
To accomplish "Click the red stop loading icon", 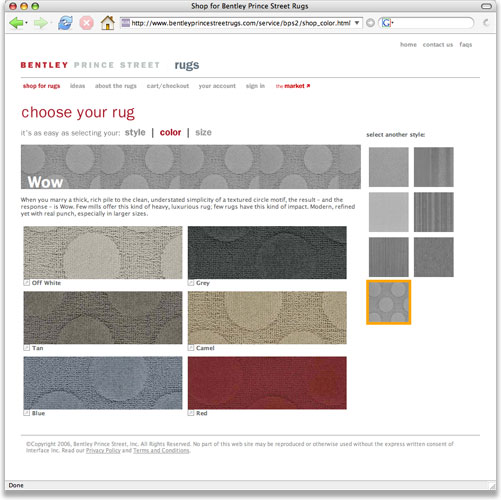I will coord(86,23).
